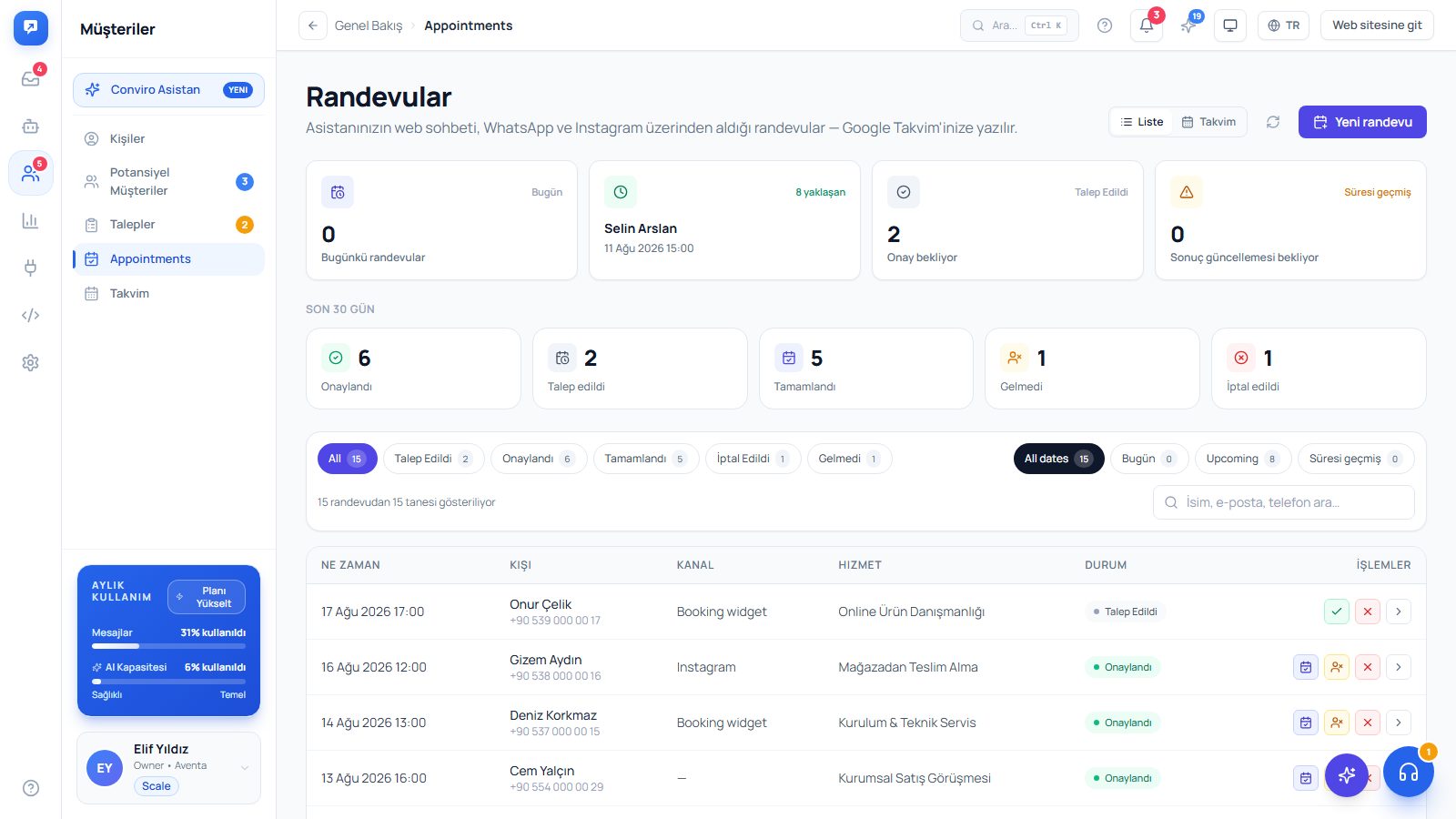Click the help circle in top bar
This screenshot has height=819, width=1456.
(1105, 25)
